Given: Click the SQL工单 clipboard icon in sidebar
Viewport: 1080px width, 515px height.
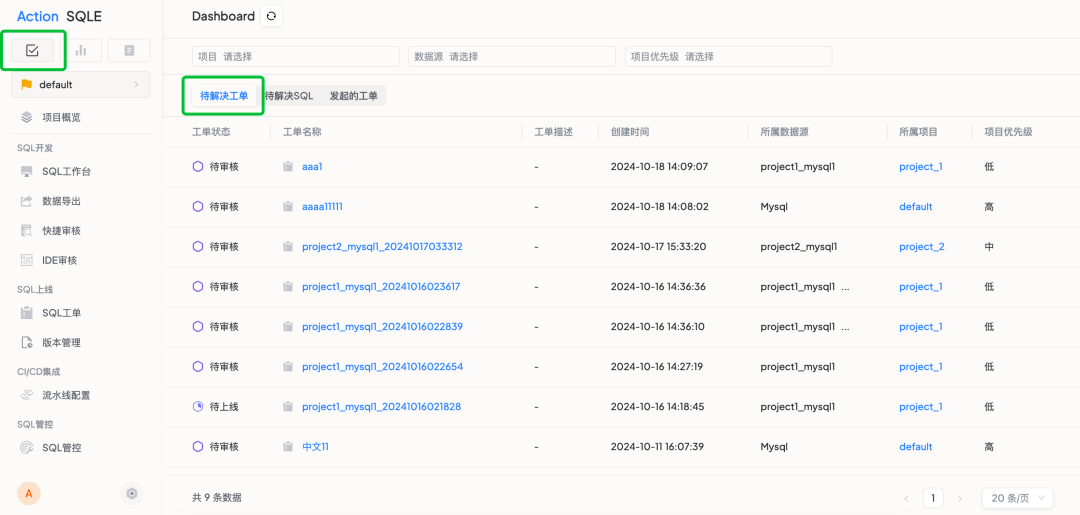Looking at the screenshot, I should tap(27, 313).
